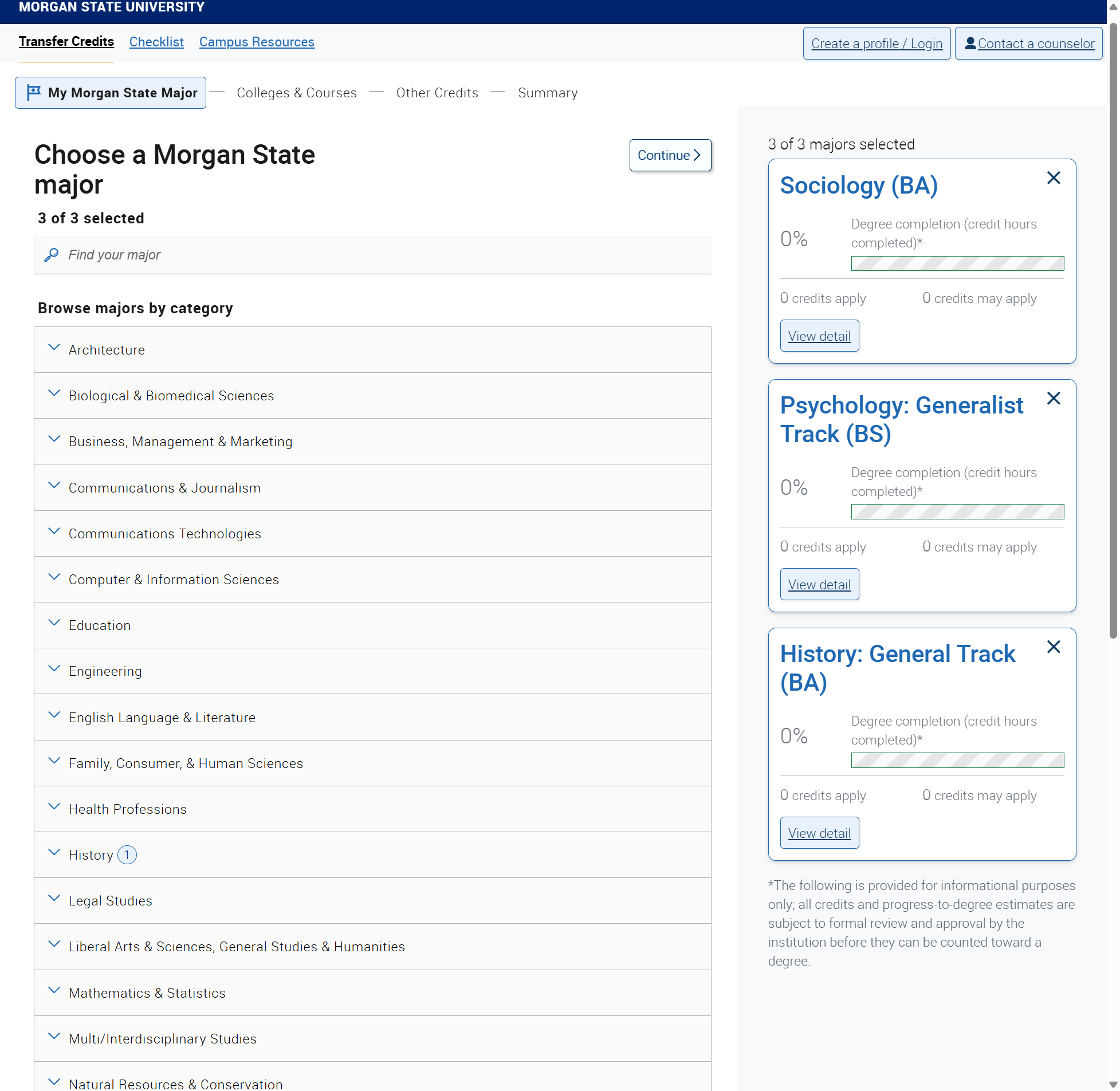The image size is (1120, 1091).
Task: Click the search magnifier icon
Action: [x=51, y=255]
